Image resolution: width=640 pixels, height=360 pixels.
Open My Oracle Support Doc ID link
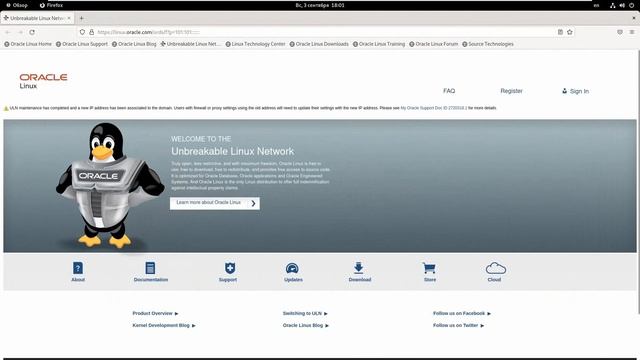pyautogui.click(x=433, y=108)
